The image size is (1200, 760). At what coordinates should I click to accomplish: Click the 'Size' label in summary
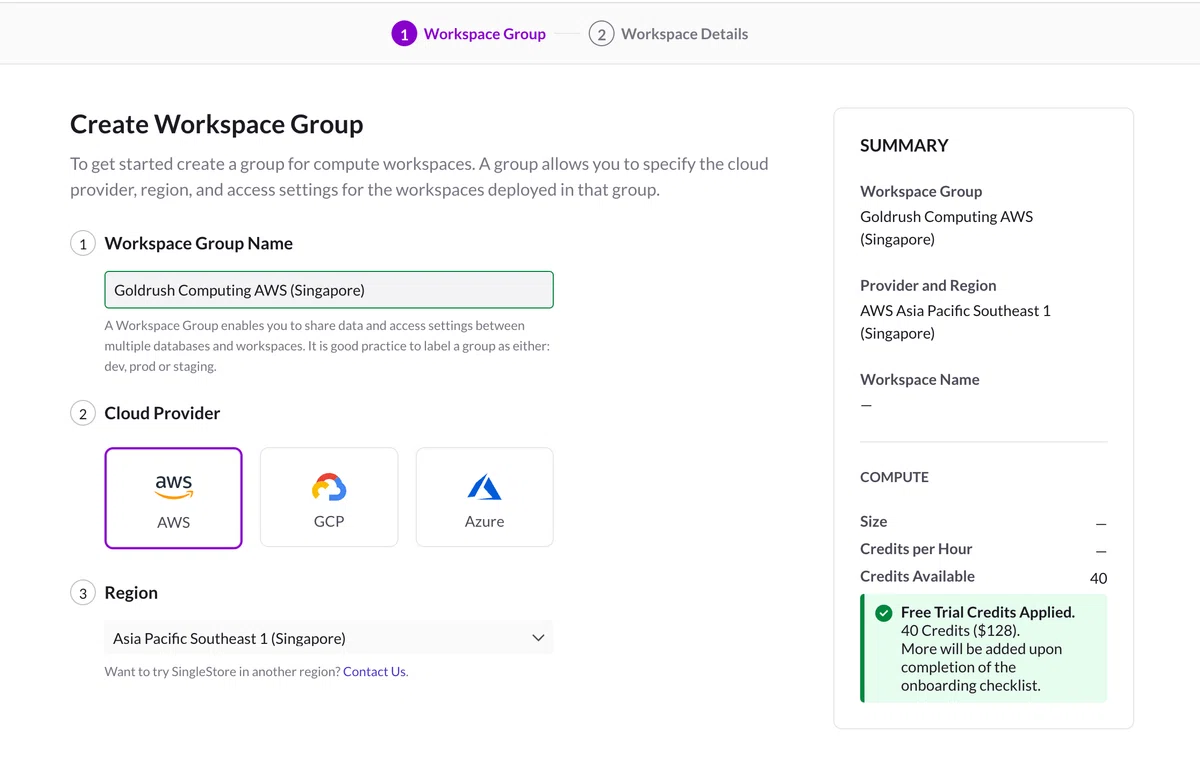click(x=874, y=522)
